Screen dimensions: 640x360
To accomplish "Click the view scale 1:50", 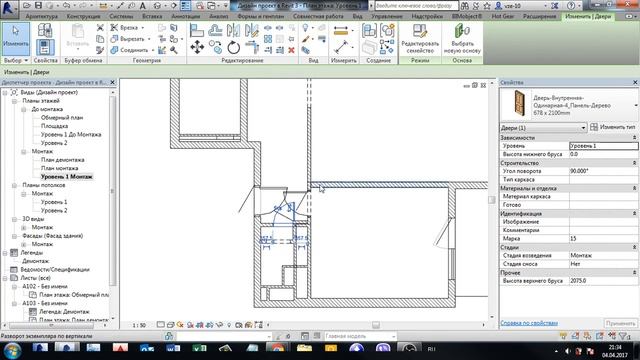I will click(139, 325).
